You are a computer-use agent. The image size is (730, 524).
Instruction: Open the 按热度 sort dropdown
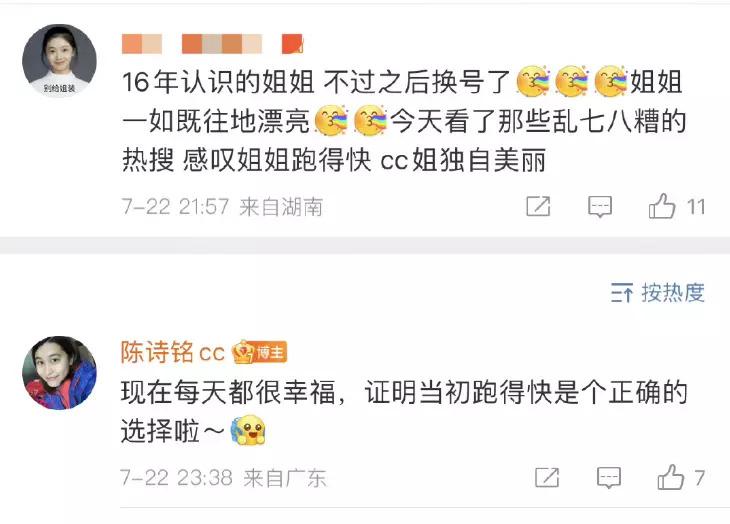(x=658, y=293)
